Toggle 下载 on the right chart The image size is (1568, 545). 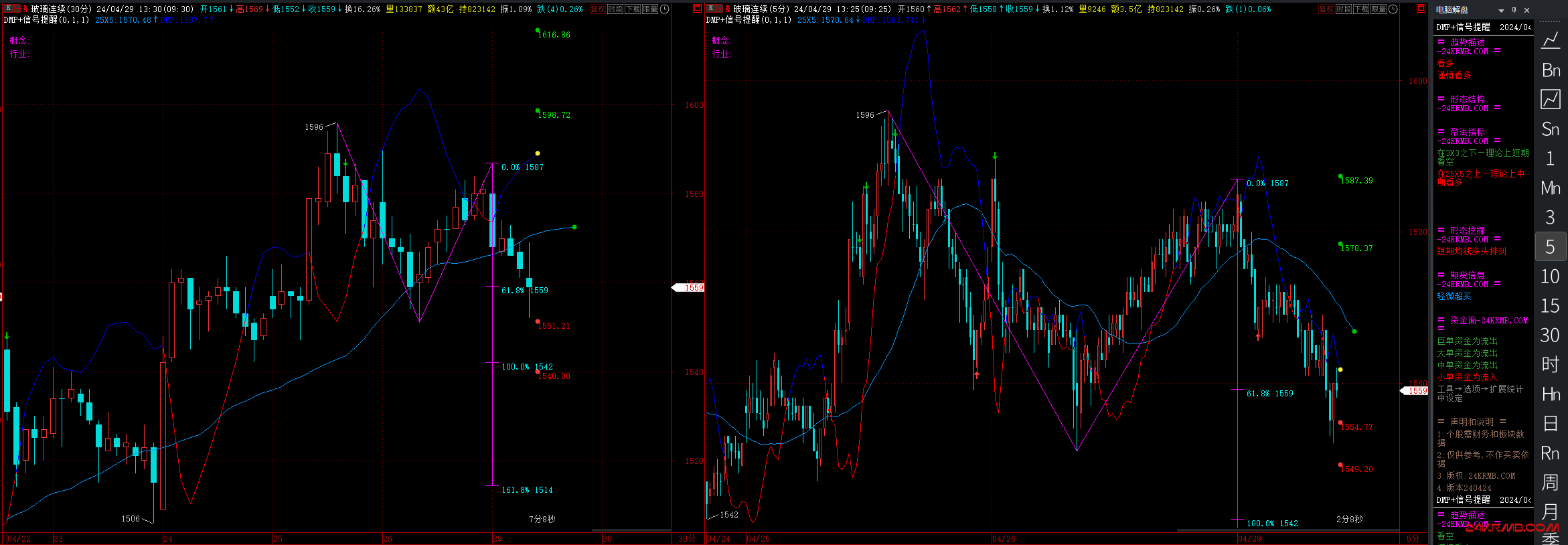1361,9
